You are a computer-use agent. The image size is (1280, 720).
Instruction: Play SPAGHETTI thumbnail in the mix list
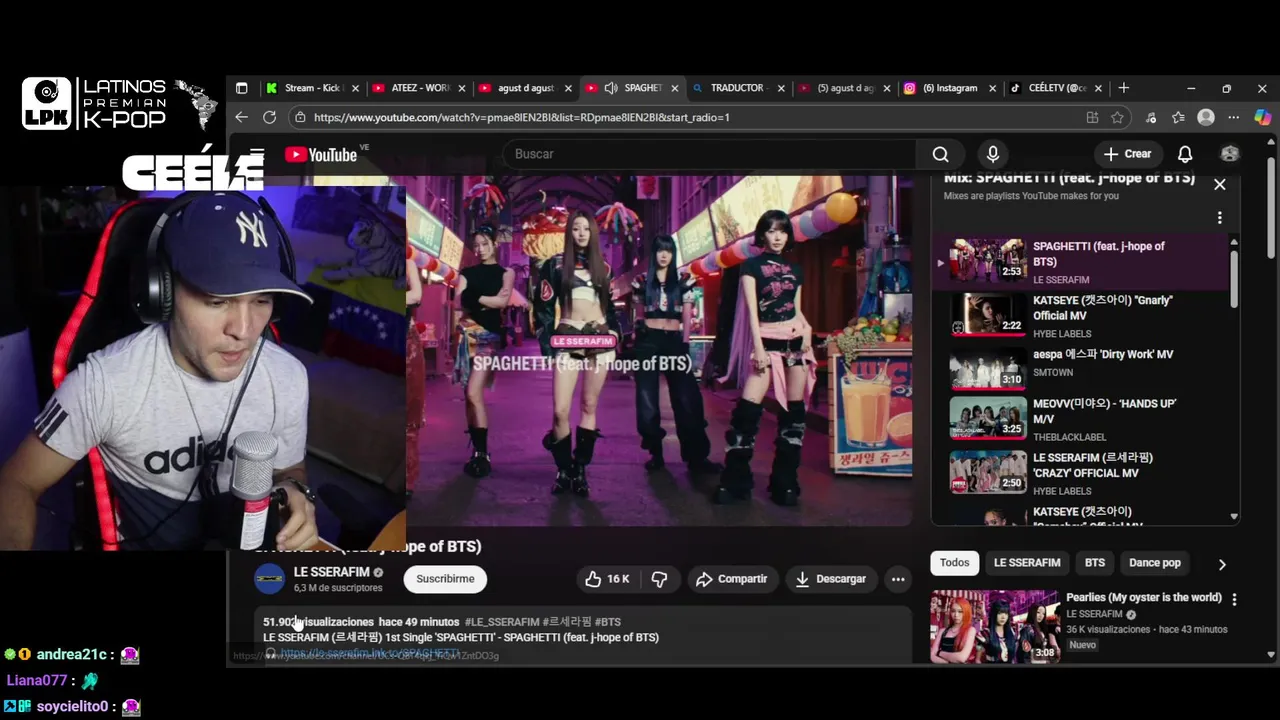[x=987, y=260]
